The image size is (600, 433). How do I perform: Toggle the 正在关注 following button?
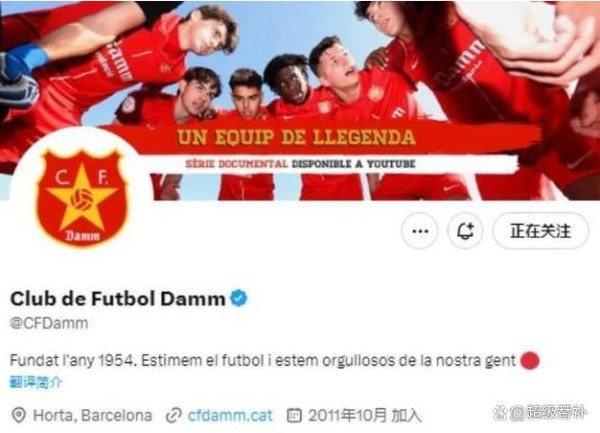[x=540, y=231]
